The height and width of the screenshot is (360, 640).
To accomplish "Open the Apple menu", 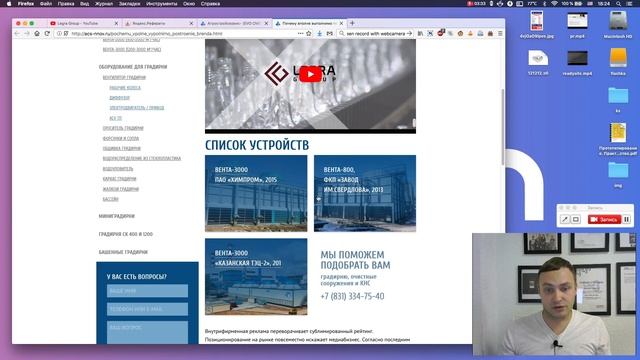I will 9,4.
